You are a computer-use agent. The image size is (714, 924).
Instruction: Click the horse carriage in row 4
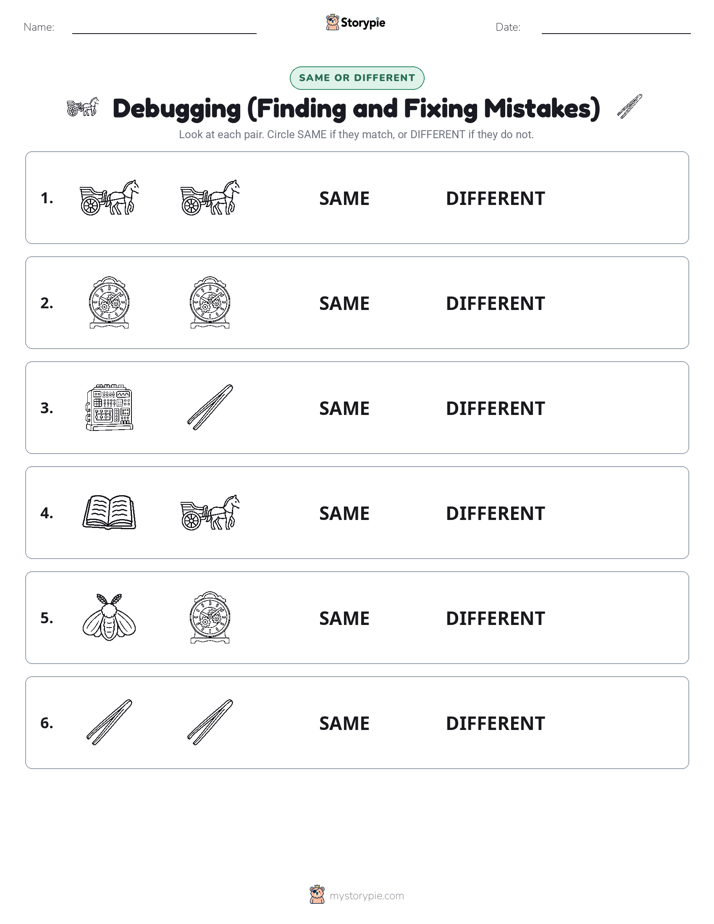tap(210, 512)
